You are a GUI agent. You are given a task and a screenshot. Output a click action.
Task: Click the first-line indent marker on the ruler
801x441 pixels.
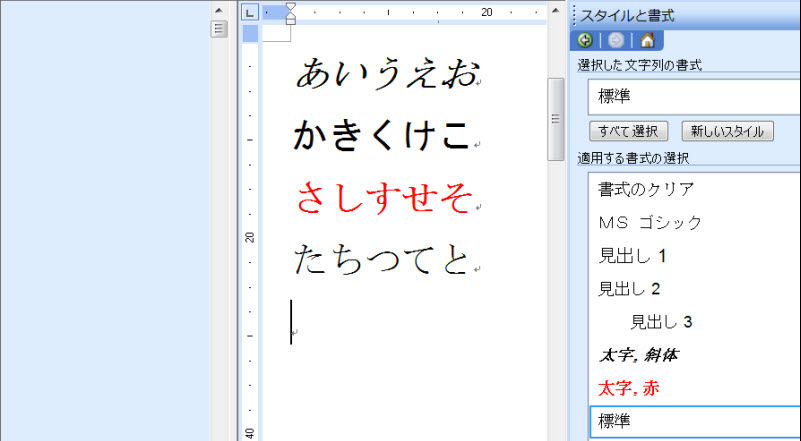click(x=291, y=7)
